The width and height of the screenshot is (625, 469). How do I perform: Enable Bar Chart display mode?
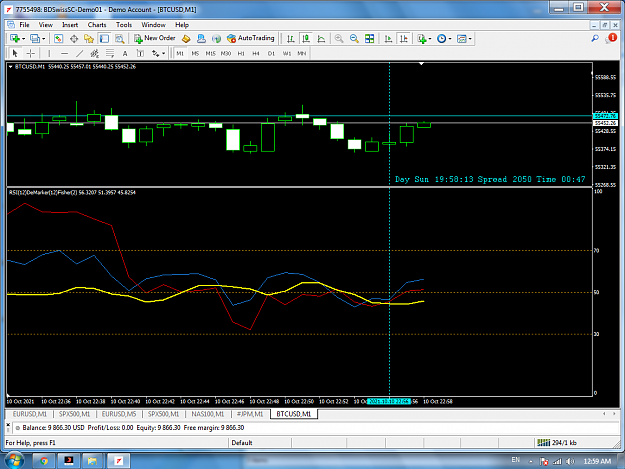[291, 39]
